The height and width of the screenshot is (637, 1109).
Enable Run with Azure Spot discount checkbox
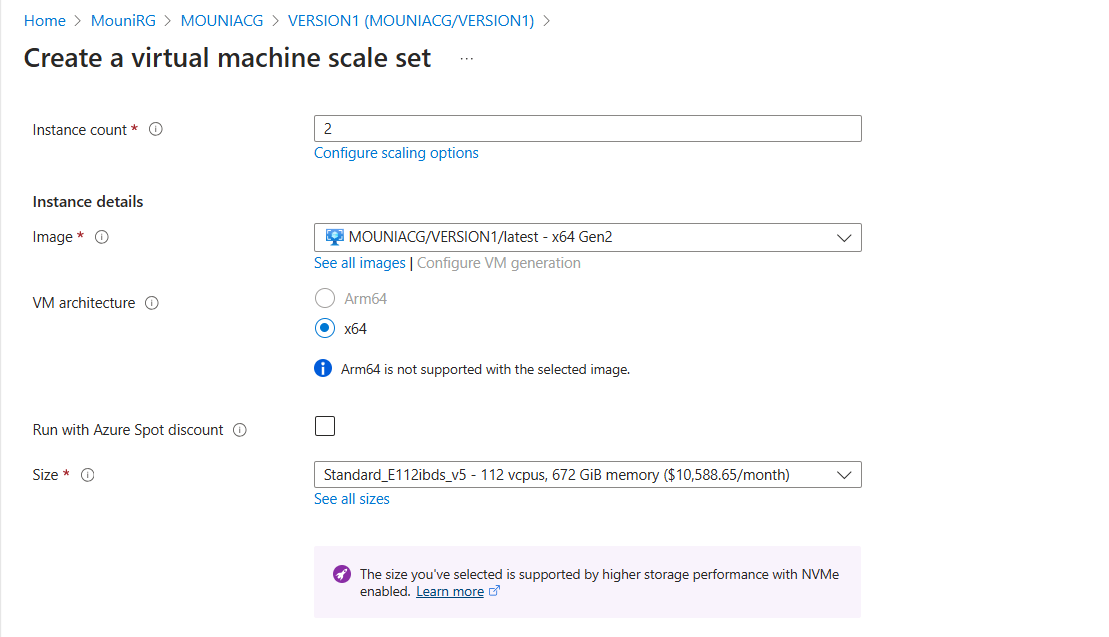325,427
